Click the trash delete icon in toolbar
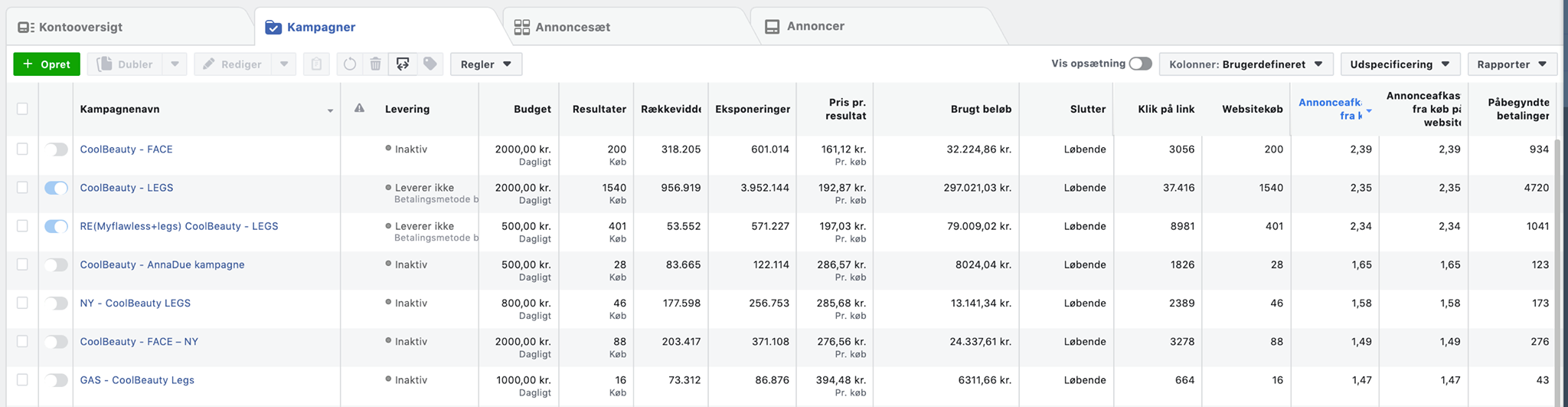 [375, 64]
